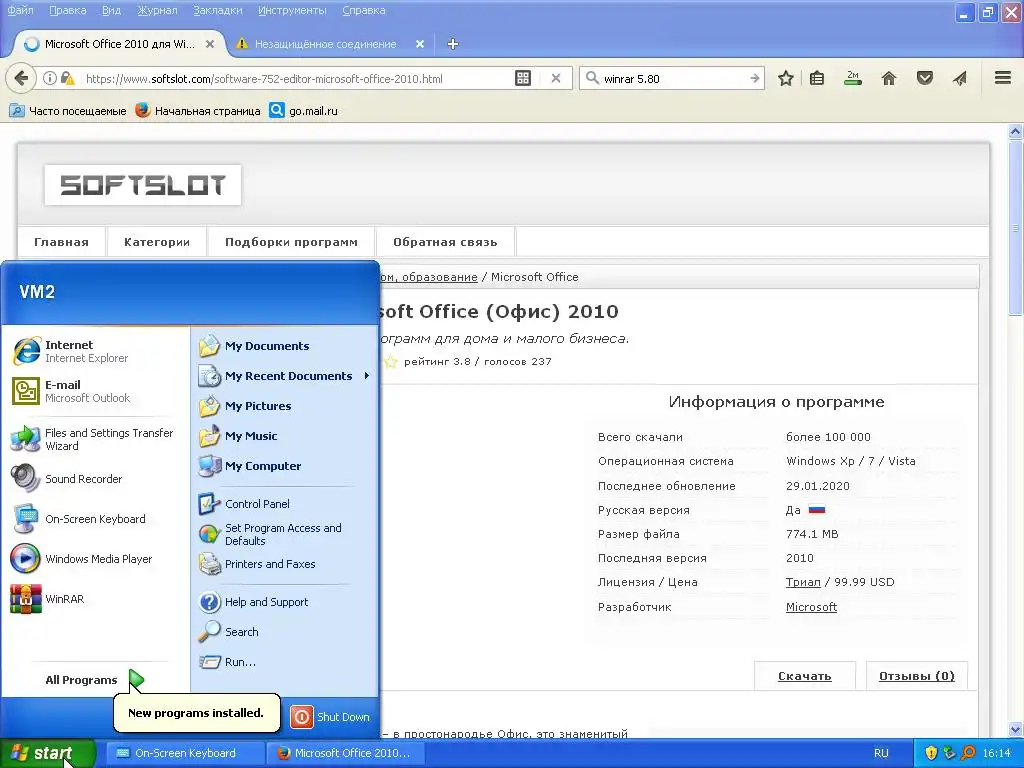Screen dimensions: 1024x768
Task: Click the paper plane send icon
Action: click(959, 78)
